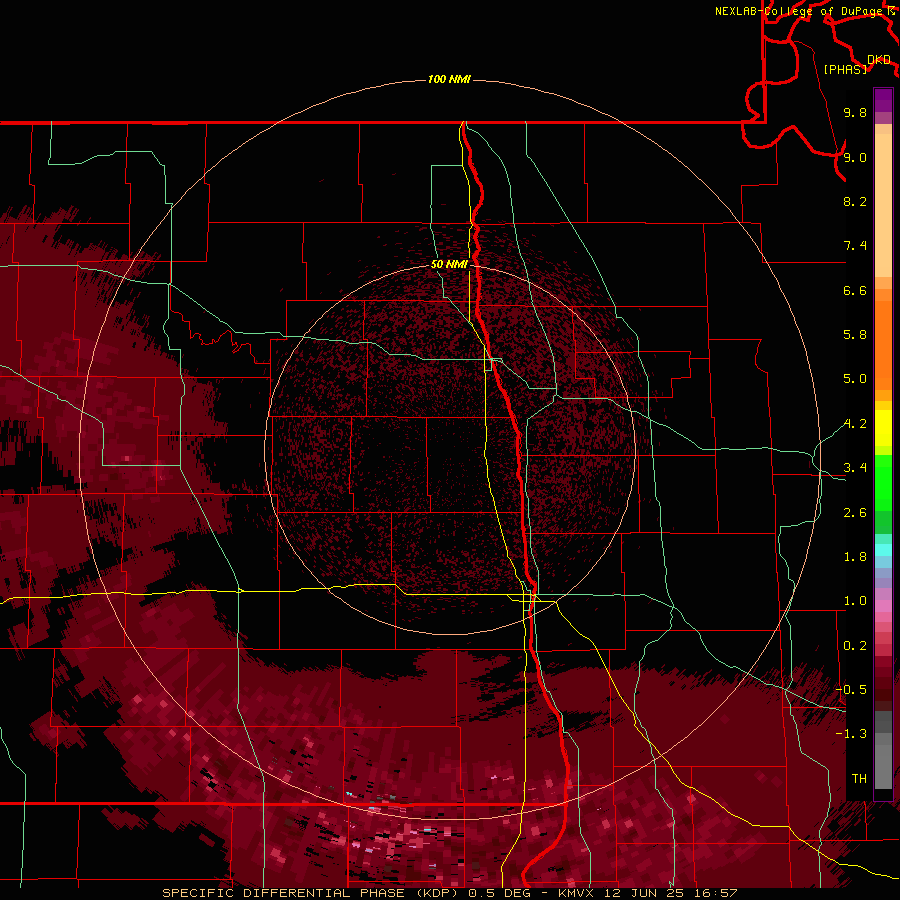Select the 7.4 value on the scale

pos(855,246)
